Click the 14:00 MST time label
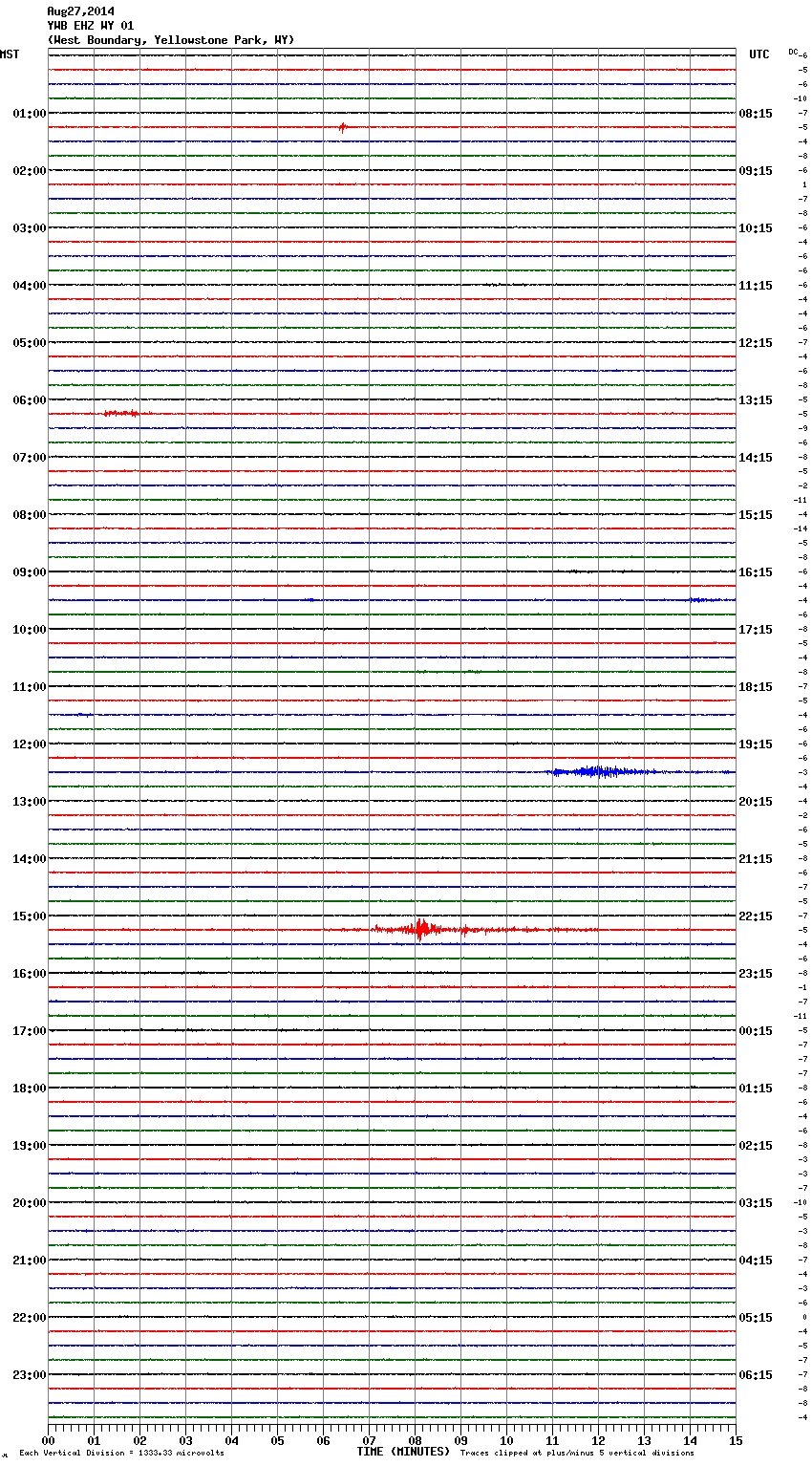Viewport: 812px width, 1466px height. tap(29, 859)
